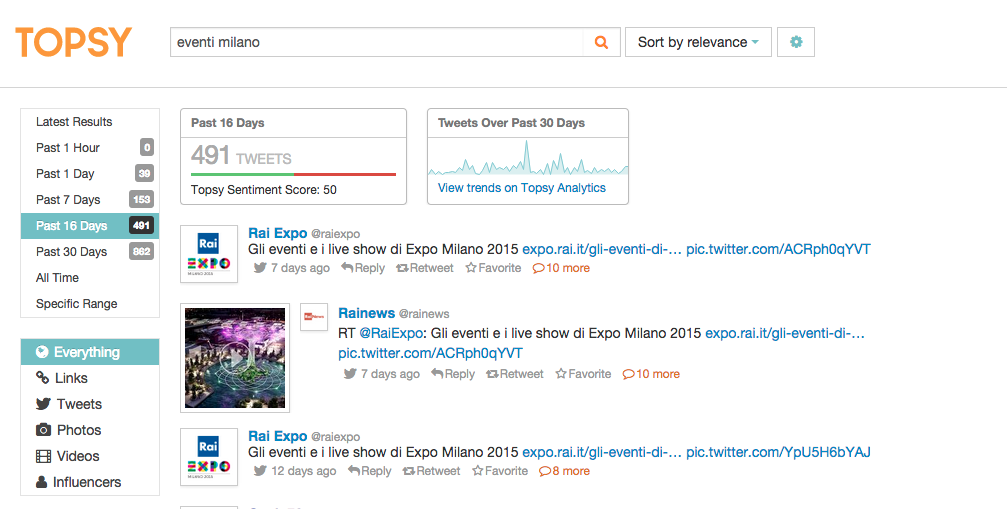Open the first Rai Expo author name
Image resolution: width=1007 pixels, height=509 pixels.
[x=277, y=233]
